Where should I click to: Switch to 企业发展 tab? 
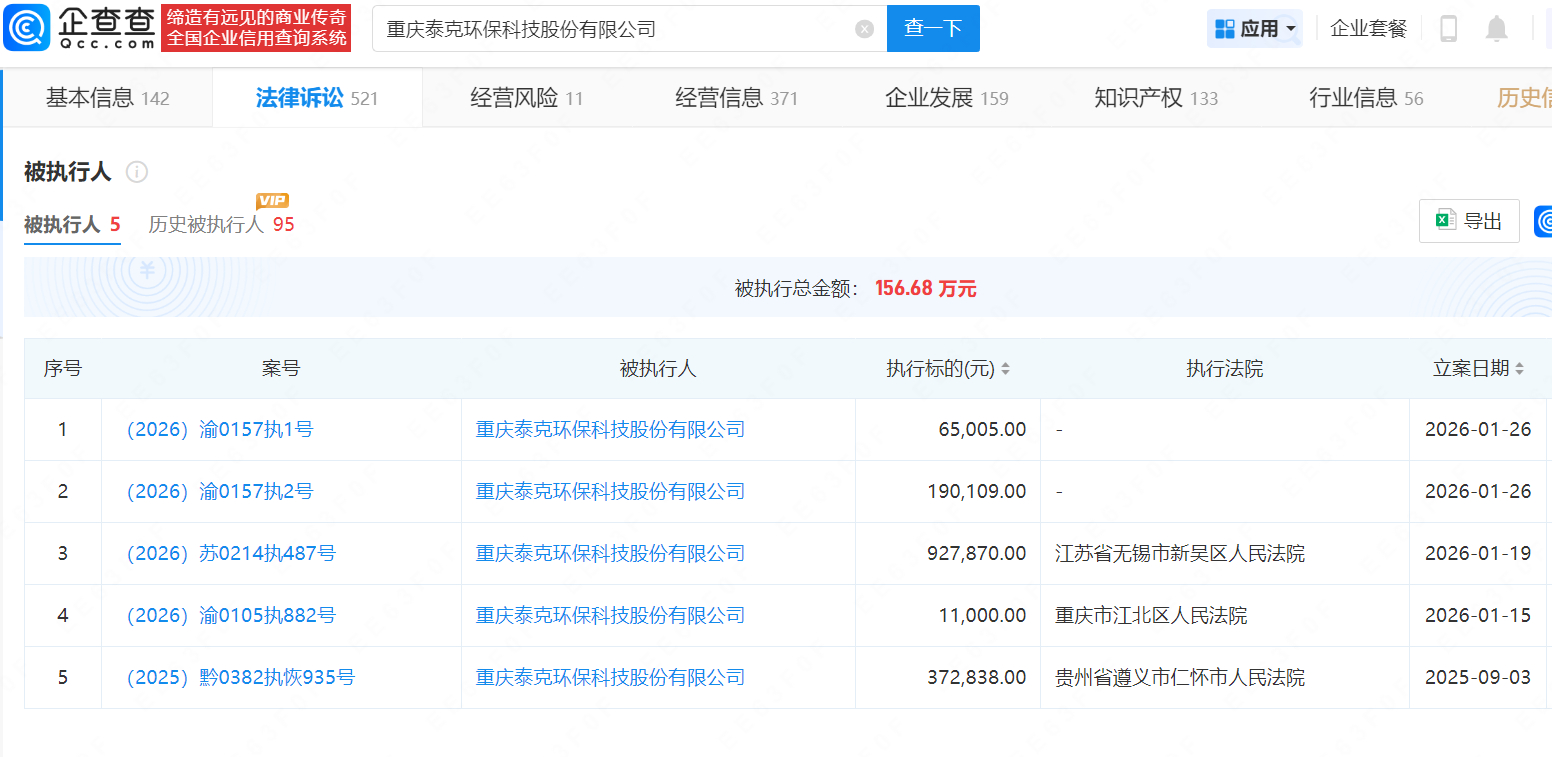[947, 98]
